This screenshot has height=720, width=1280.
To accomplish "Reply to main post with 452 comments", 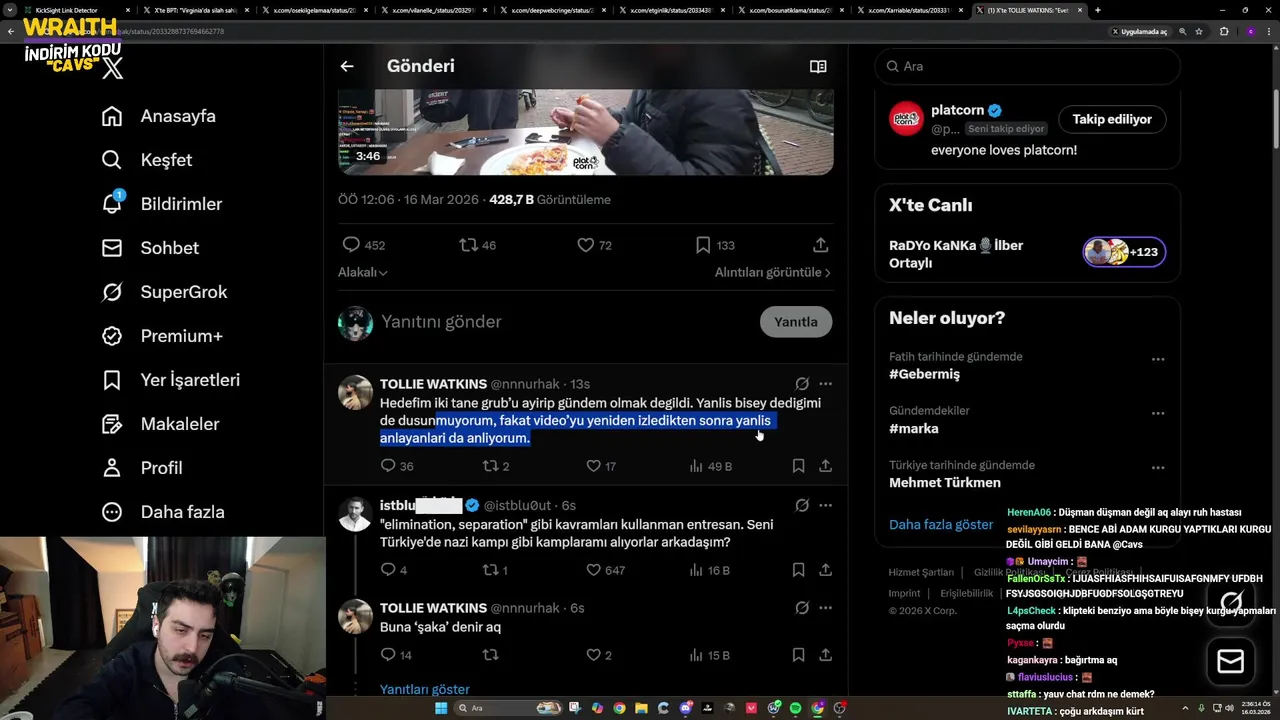I will (x=363, y=245).
